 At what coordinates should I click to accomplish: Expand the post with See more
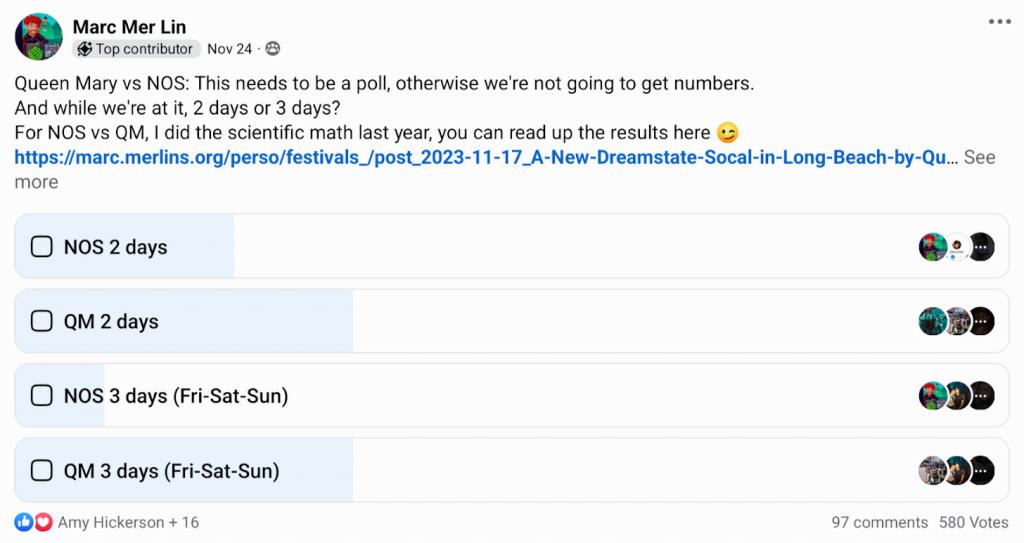[x=980, y=157]
